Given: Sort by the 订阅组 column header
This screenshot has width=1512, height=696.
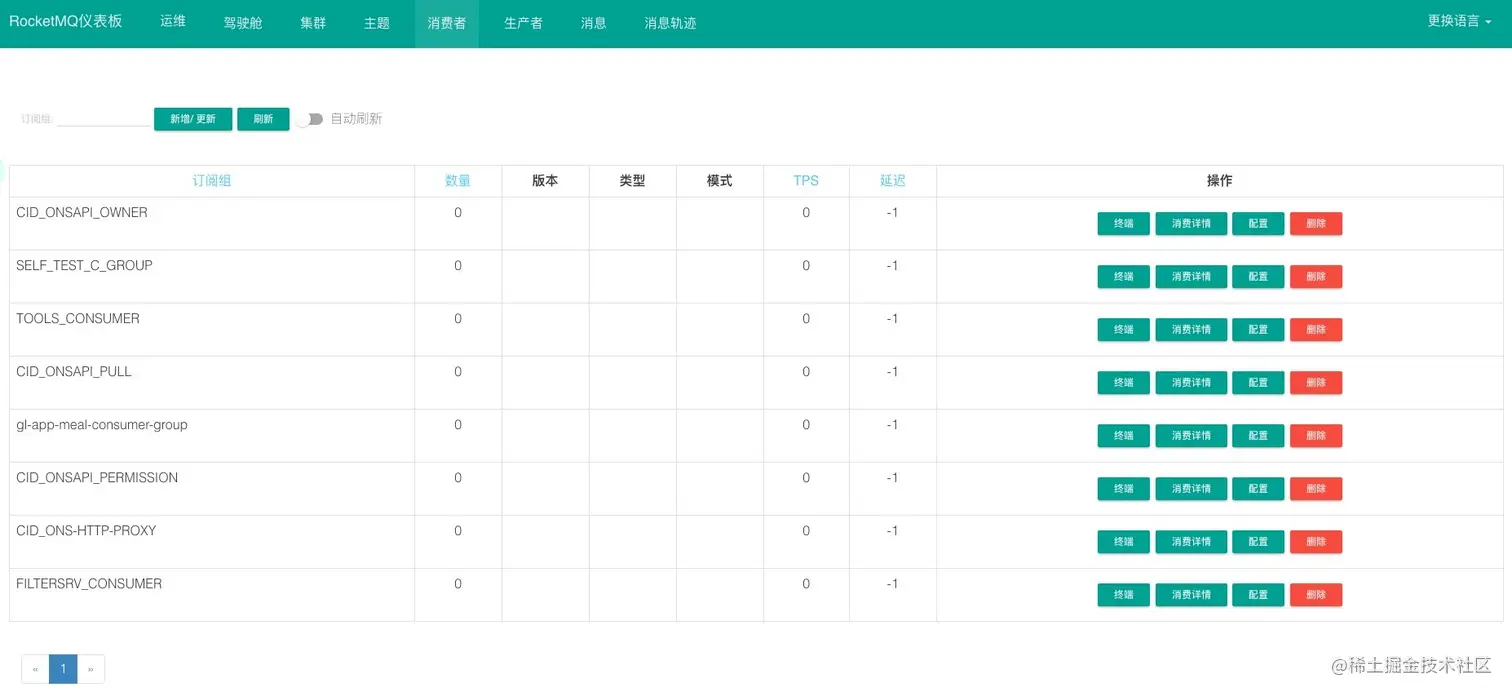Looking at the screenshot, I should click(x=212, y=181).
